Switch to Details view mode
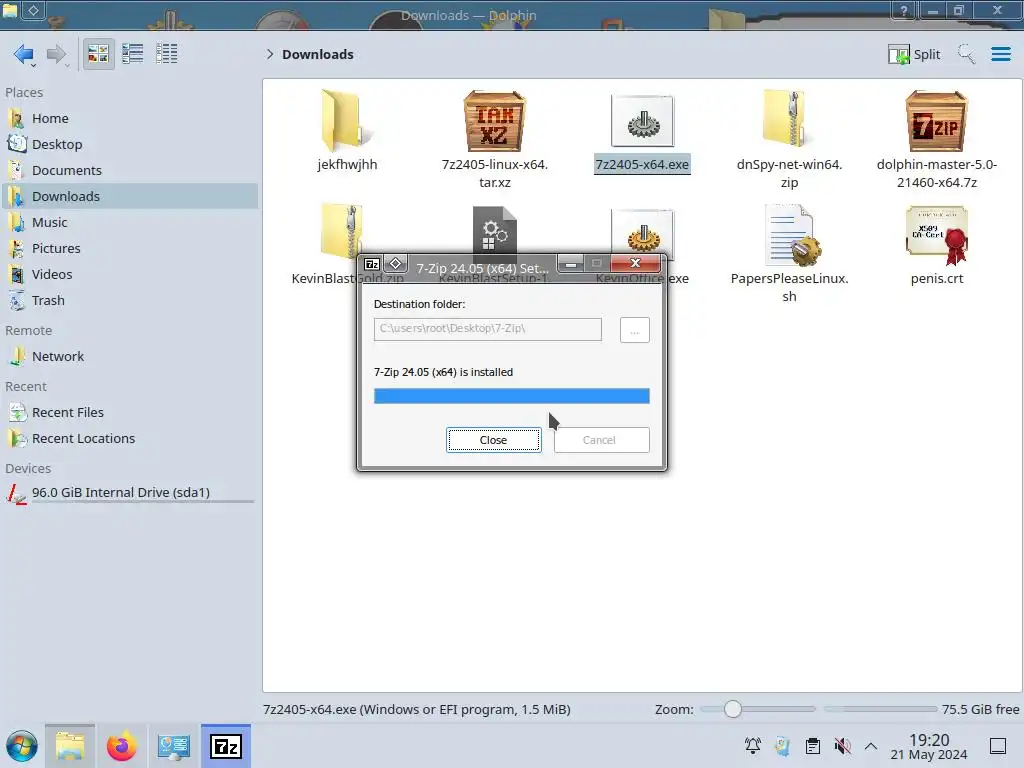 (x=167, y=54)
